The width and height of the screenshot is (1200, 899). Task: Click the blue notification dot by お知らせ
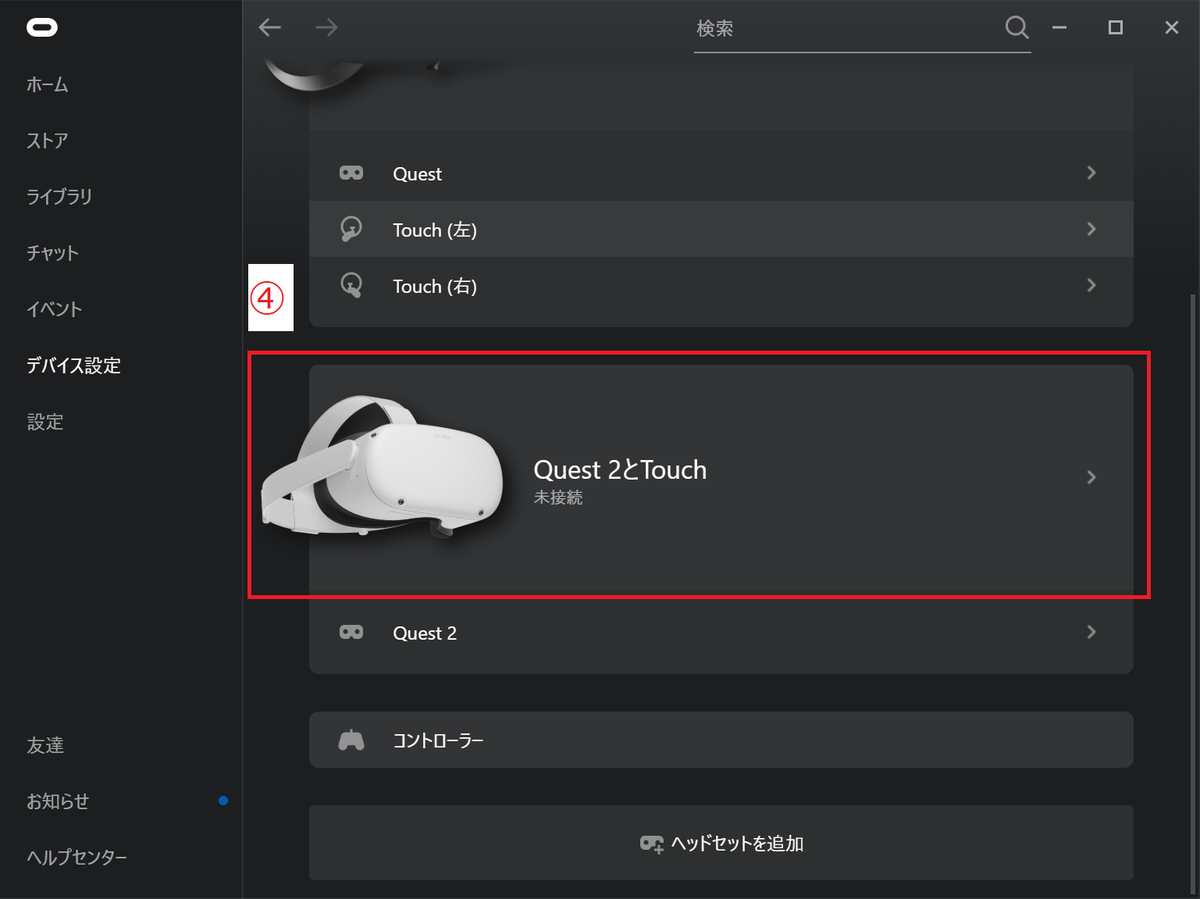[x=222, y=801]
